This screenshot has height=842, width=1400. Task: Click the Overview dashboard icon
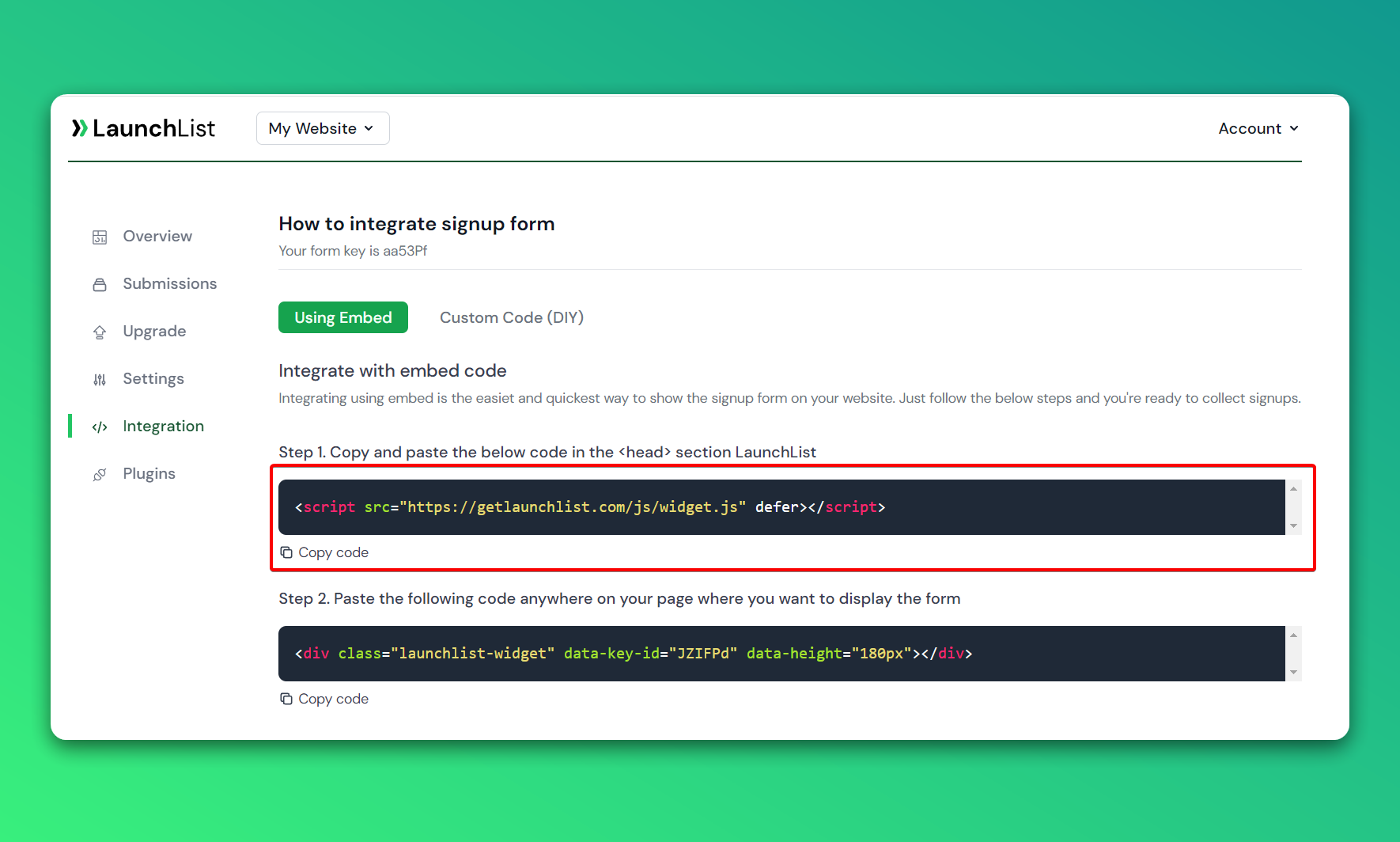pyautogui.click(x=100, y=237)
